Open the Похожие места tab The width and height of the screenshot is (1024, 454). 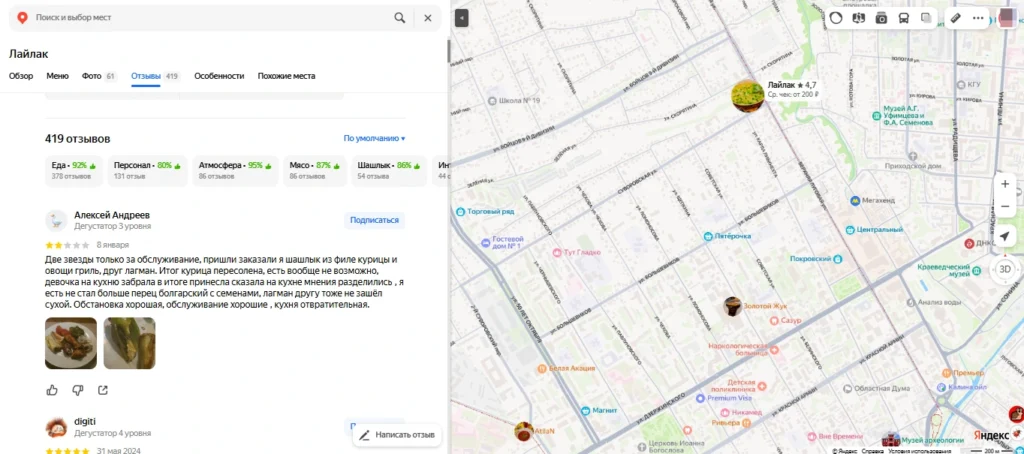pyautogui.click(x=286, y=76)
